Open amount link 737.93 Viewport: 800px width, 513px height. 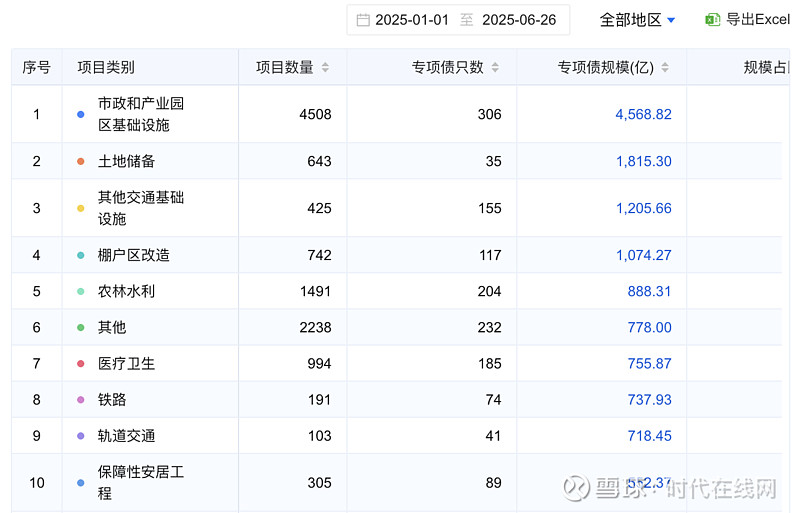point(649,400)
